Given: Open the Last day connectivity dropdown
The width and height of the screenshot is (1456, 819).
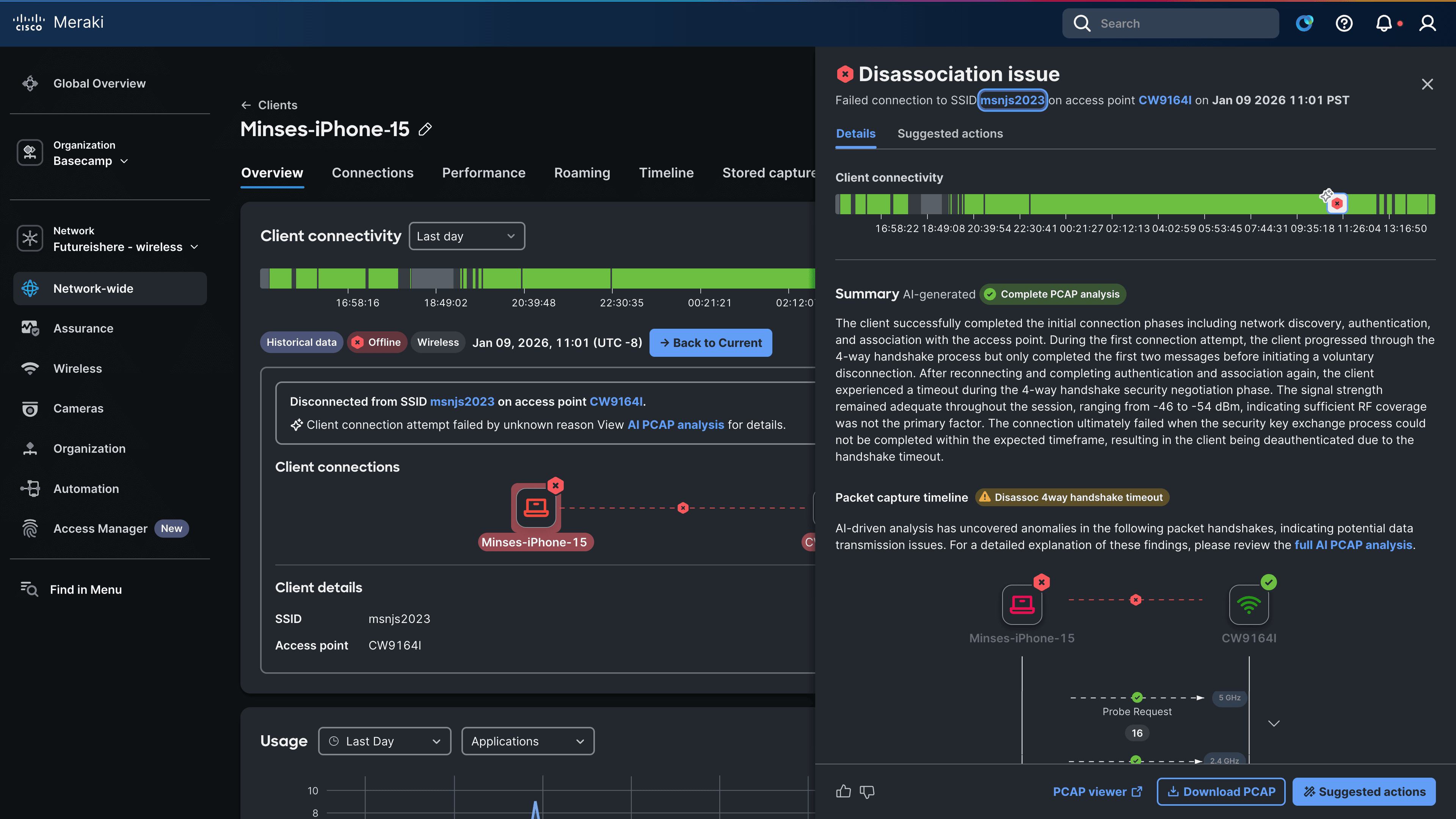Looking at the screenshot, I should [466, 236].
